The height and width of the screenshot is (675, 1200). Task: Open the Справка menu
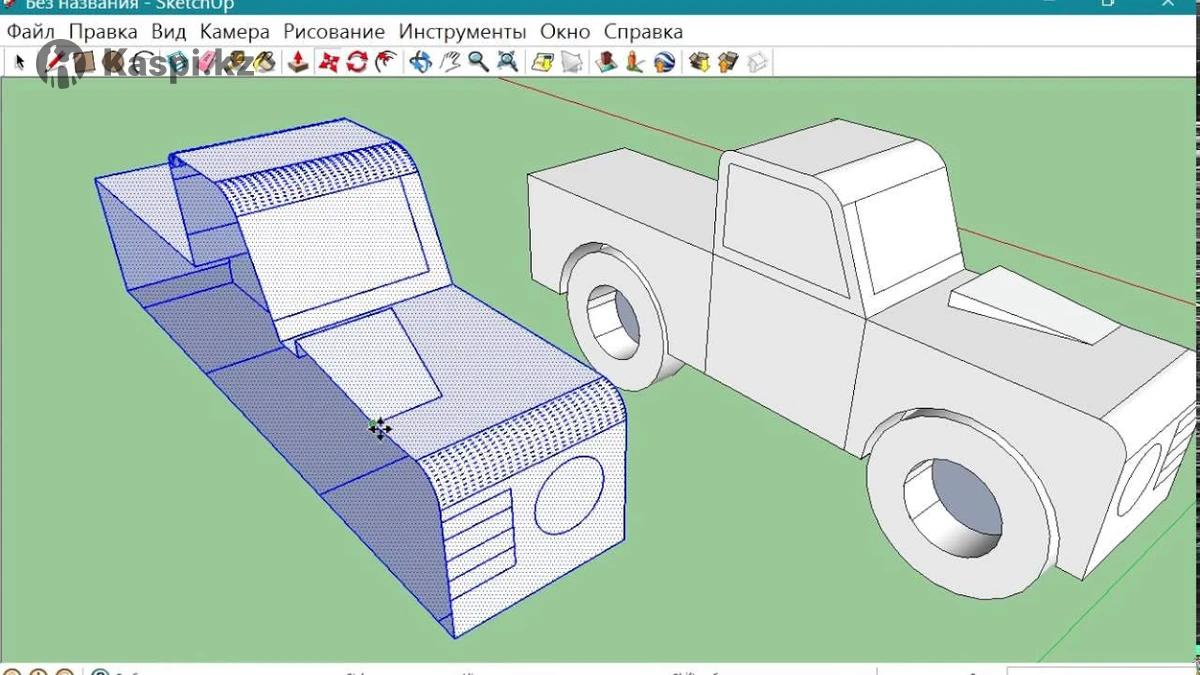644,31
